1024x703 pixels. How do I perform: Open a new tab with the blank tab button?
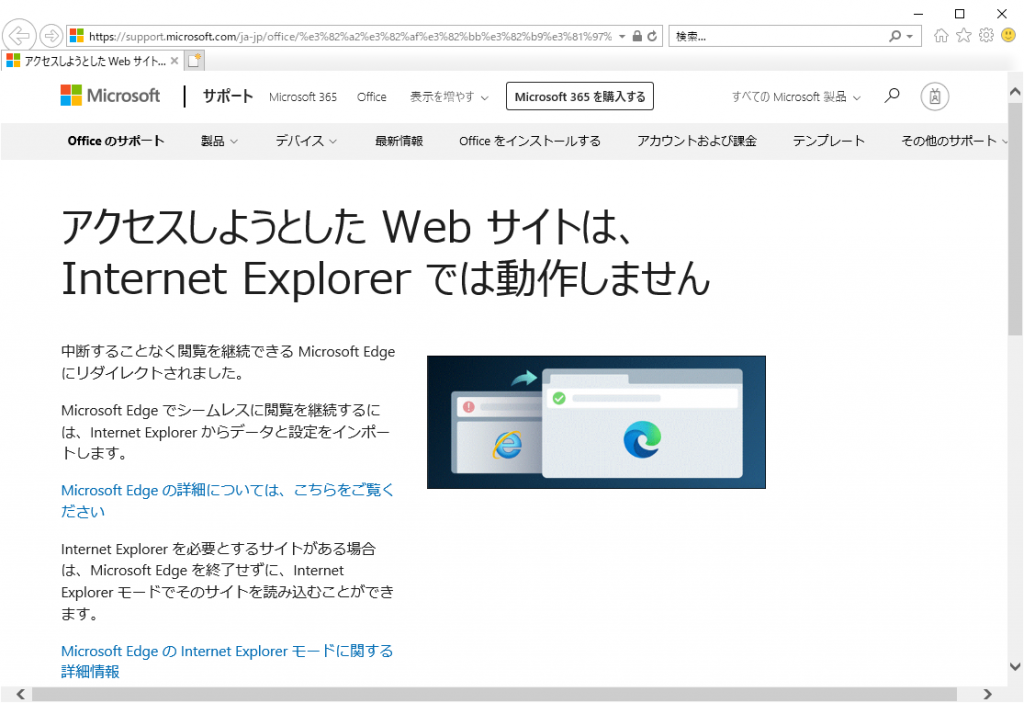click(x=194, y=61)
